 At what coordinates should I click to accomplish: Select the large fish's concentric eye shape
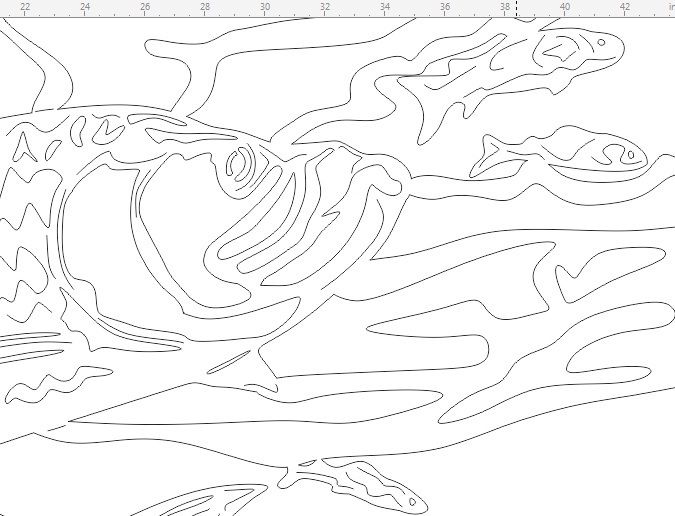pyautogui.click(x=241, y=165)
